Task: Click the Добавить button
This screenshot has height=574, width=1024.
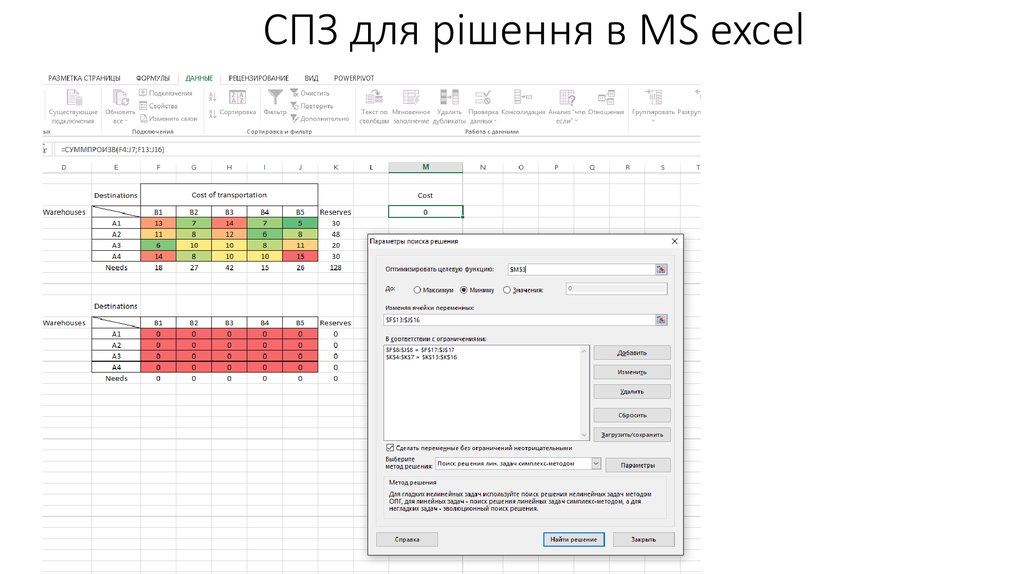Action: tap(632, 353)
